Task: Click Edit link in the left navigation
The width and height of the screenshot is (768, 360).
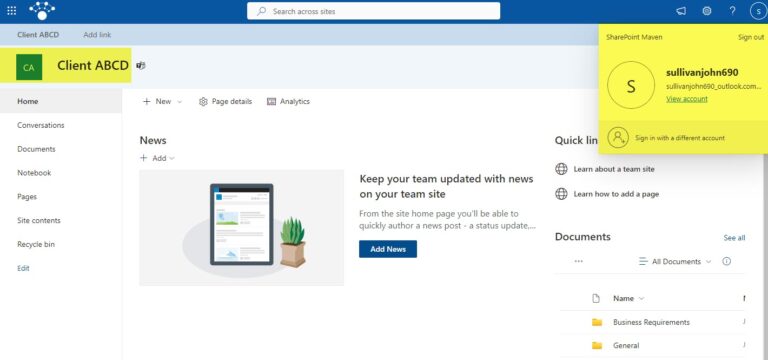Action: pos(24,268)
